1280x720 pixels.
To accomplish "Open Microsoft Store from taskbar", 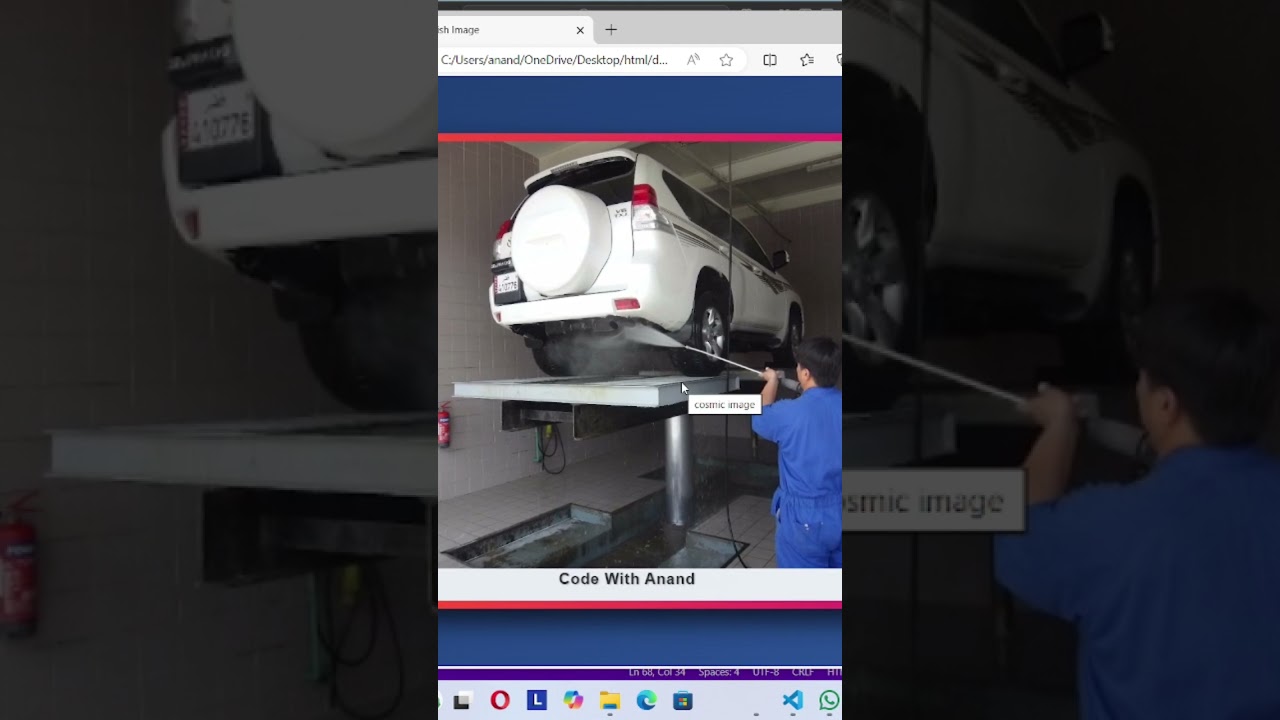I will [x=683, y=700].
